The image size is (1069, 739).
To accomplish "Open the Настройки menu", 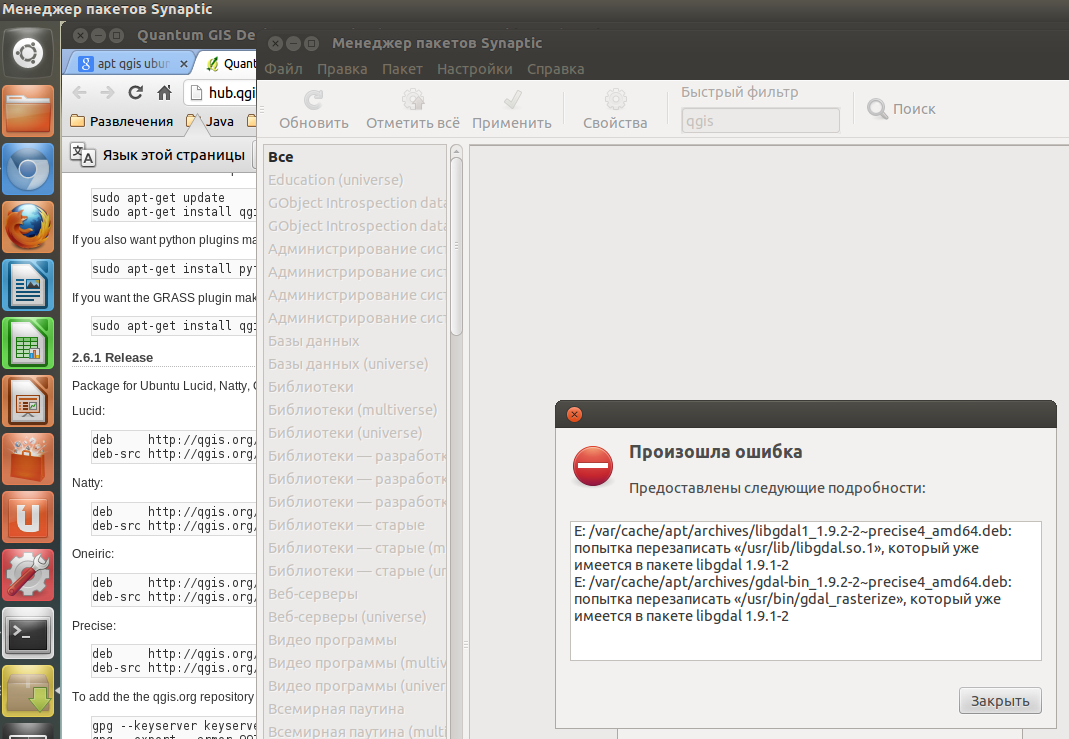I will 475,69.
